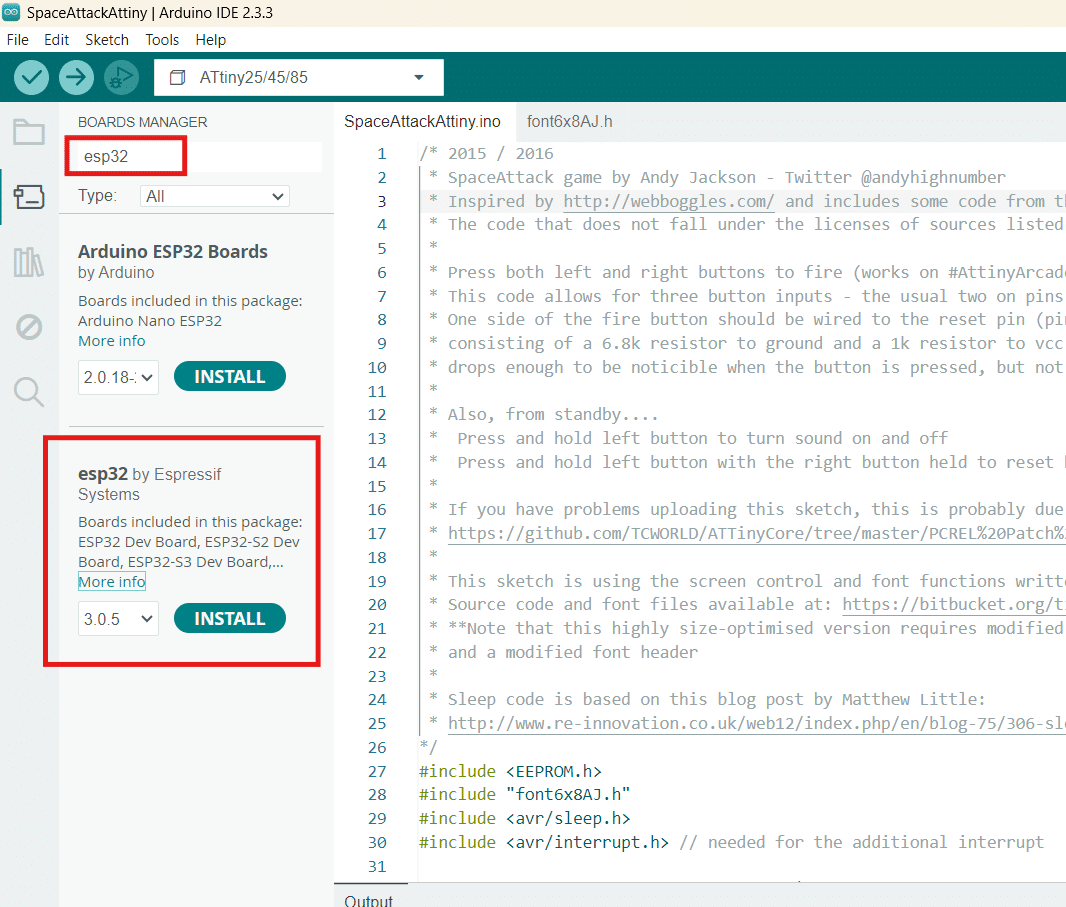This screenshot has width=1066, height=907.
Task: Click line number 27 in the gutter
Action: click(377, 772)
